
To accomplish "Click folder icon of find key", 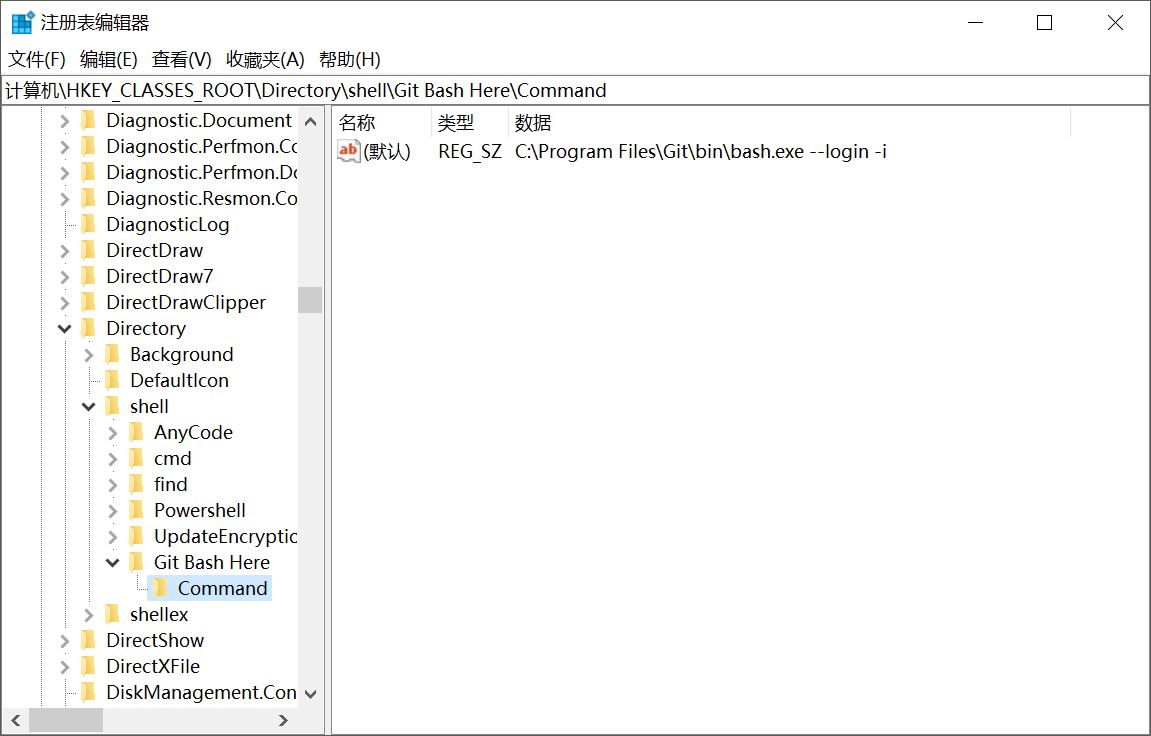I will coord(137,484).
